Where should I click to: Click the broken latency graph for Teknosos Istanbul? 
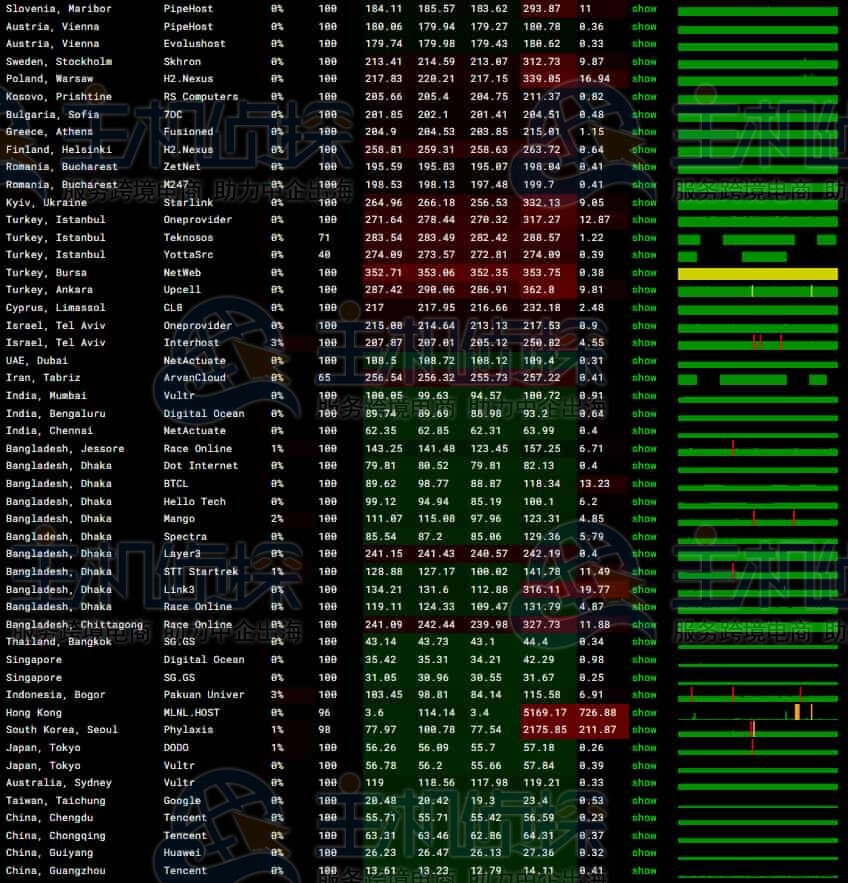(x=757, y=238)
